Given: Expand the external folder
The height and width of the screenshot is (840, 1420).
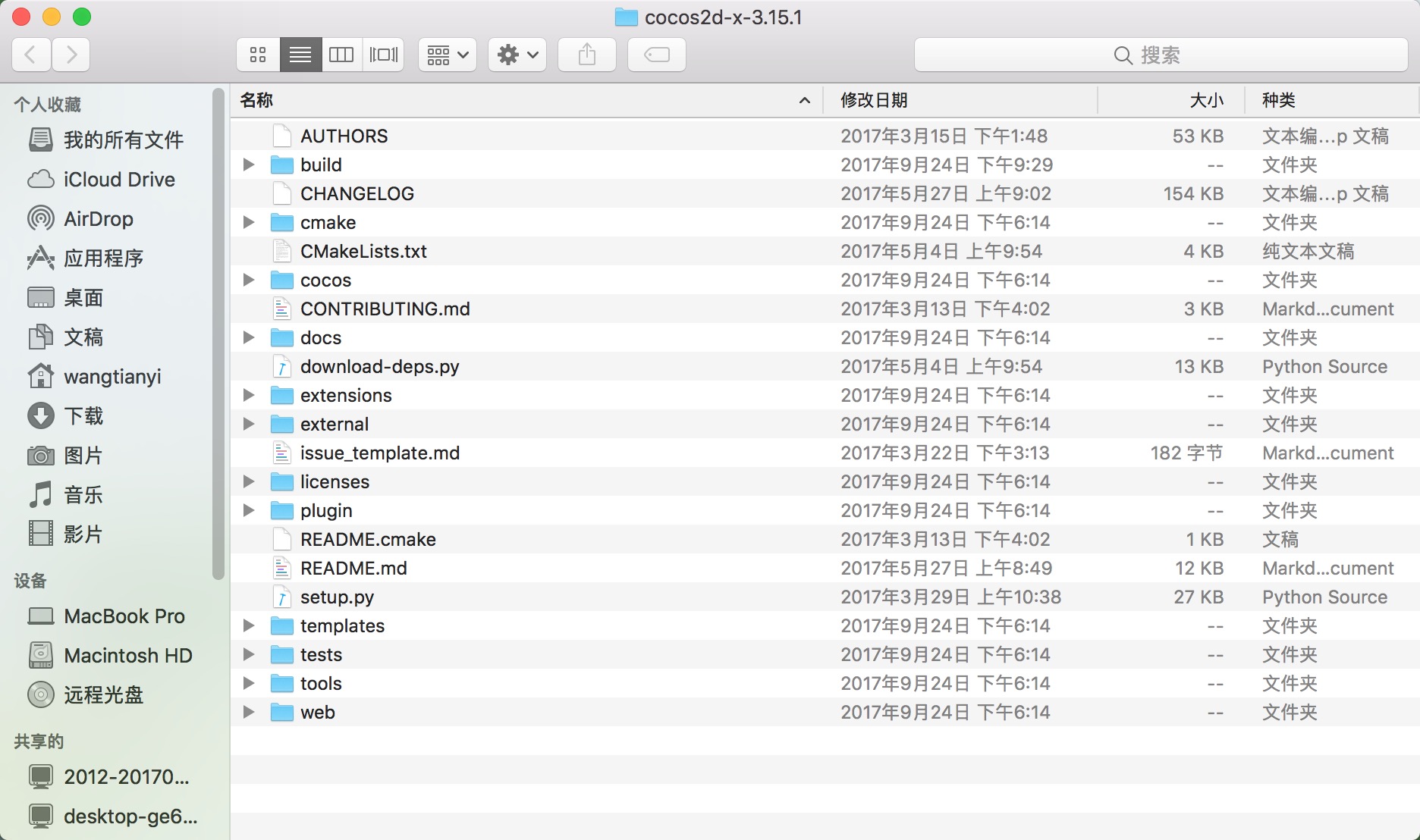Looking at the screenshot, I should [248, 424].
